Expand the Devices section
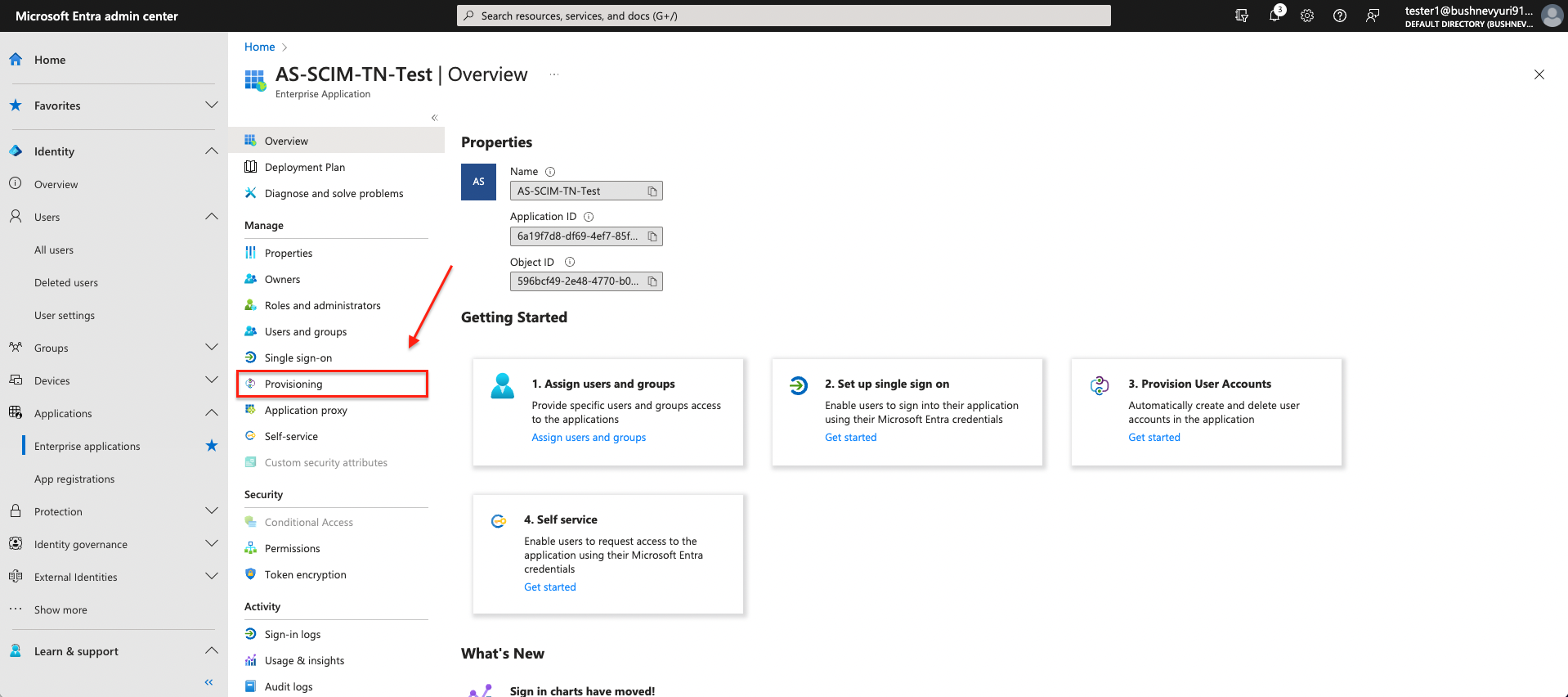This screenshot has height=697, width=1568. 212,380
